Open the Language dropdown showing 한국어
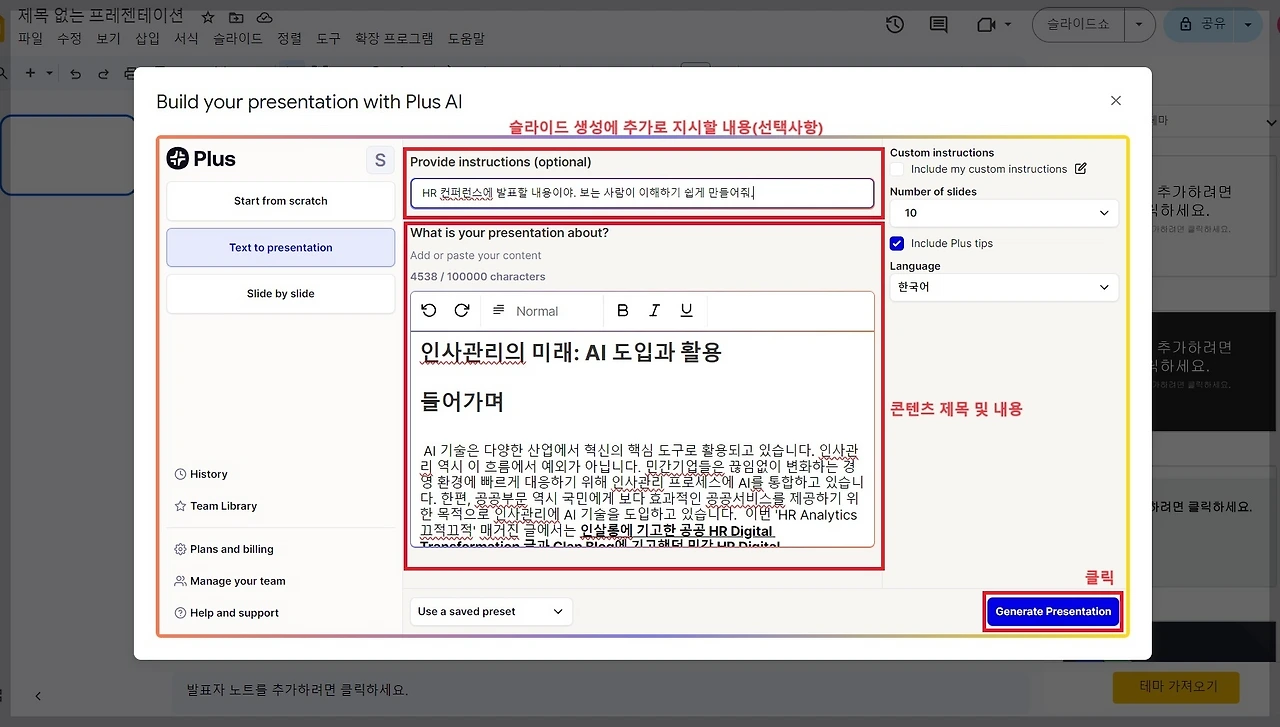The image size is (1280, 727). coord(1004,287)
